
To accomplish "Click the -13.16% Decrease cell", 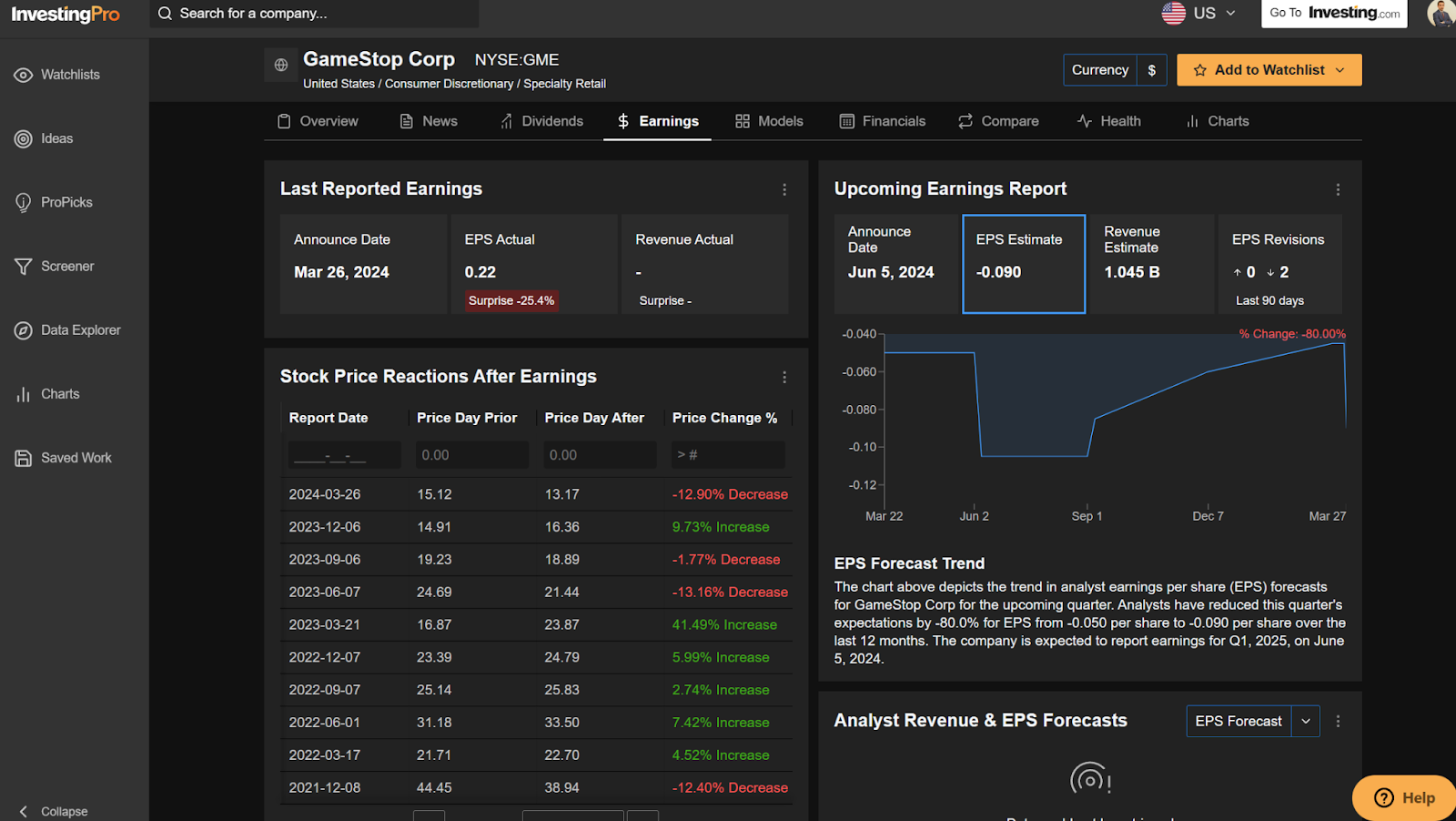I will 730,593.
